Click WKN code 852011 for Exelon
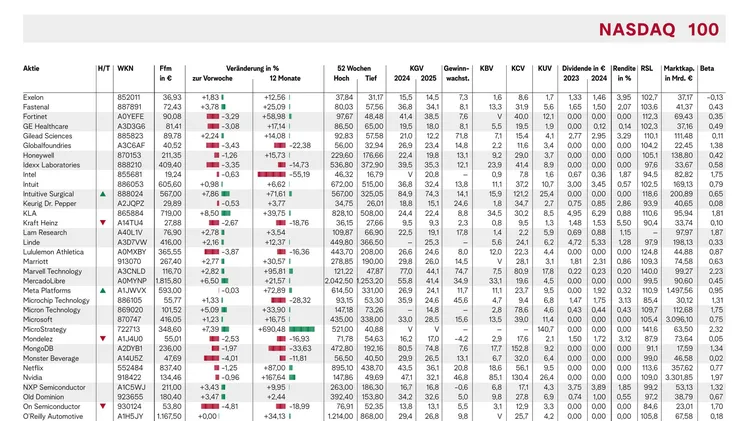This screenshot has height=421, width=750. click(129, 97)
